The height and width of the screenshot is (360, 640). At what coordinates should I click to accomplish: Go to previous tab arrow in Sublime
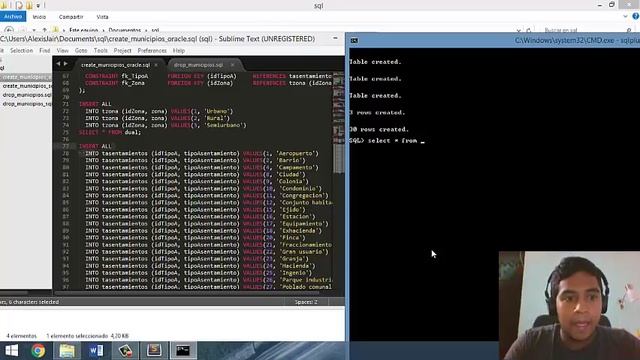(x=58, y=64)
